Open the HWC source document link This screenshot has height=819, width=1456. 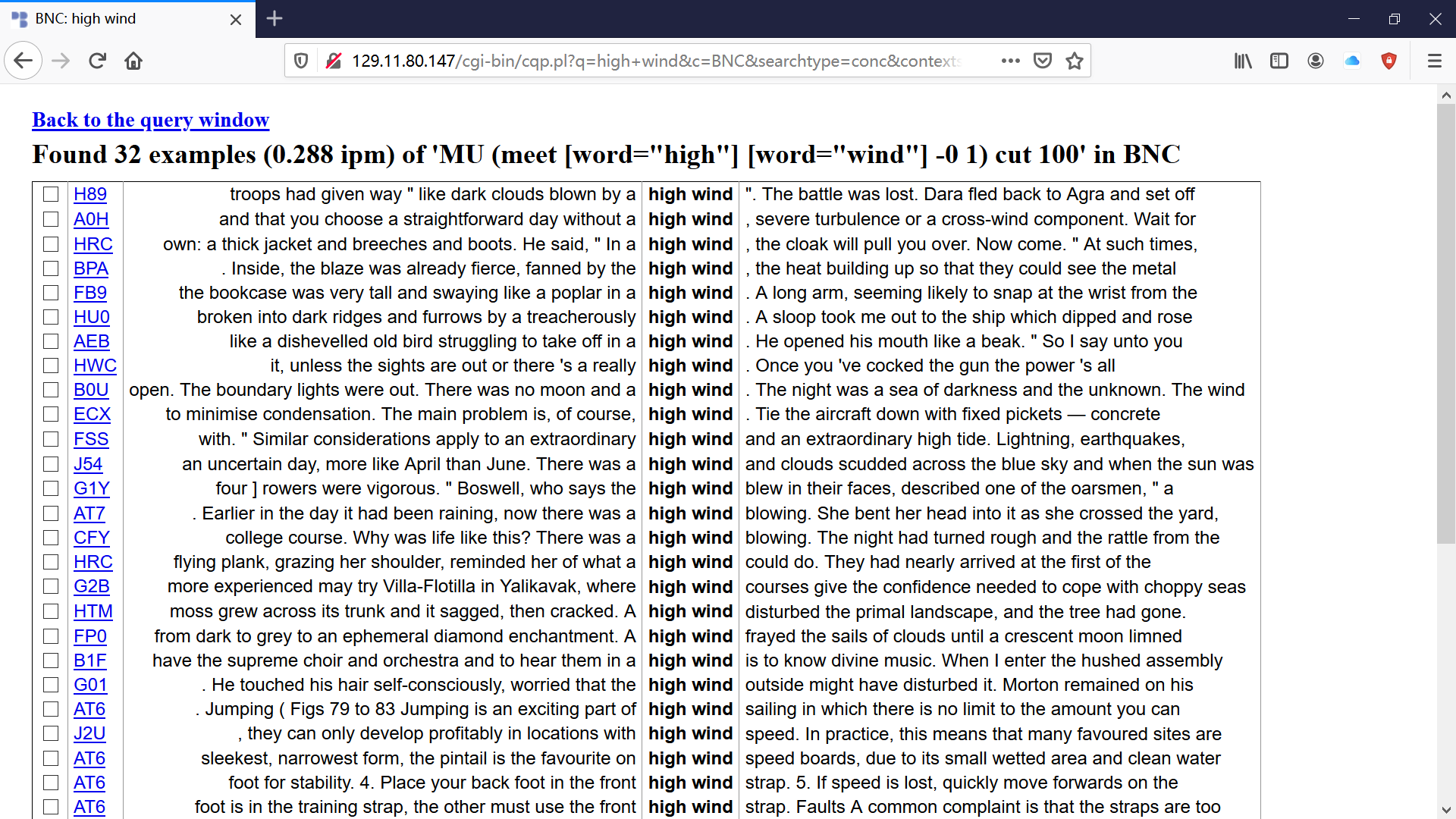(x=95, y=366)
